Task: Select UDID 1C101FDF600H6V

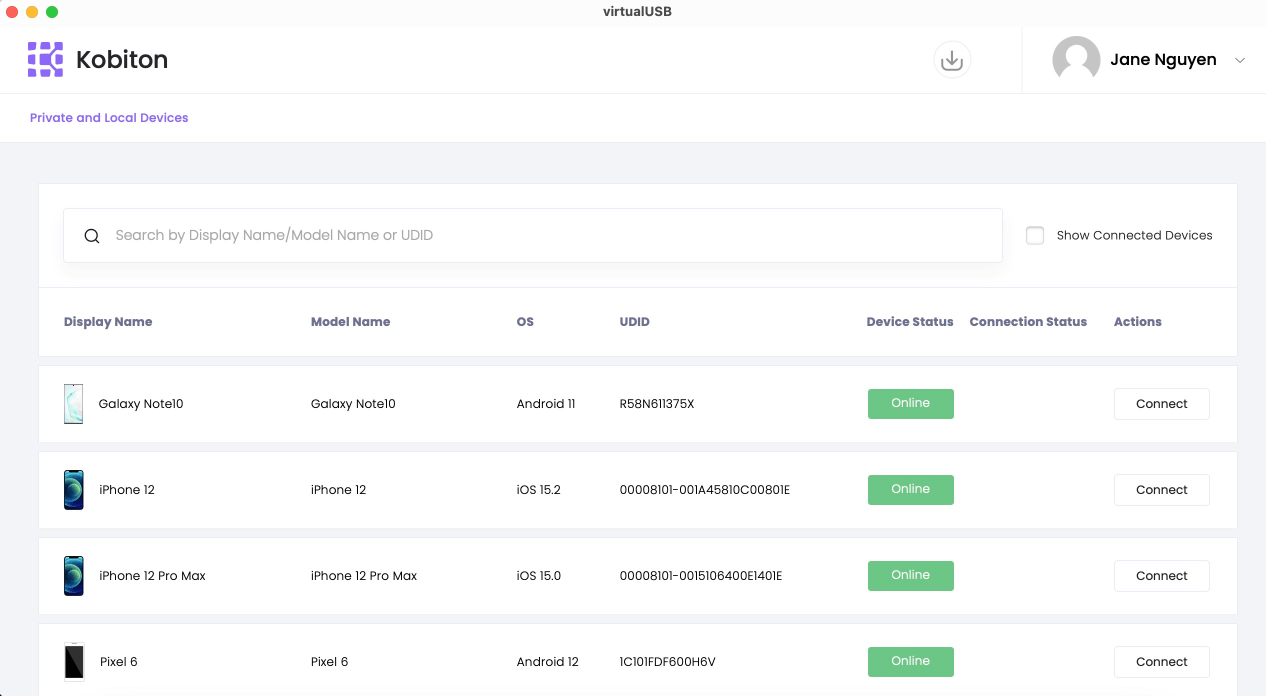Action: click(668, 662)
